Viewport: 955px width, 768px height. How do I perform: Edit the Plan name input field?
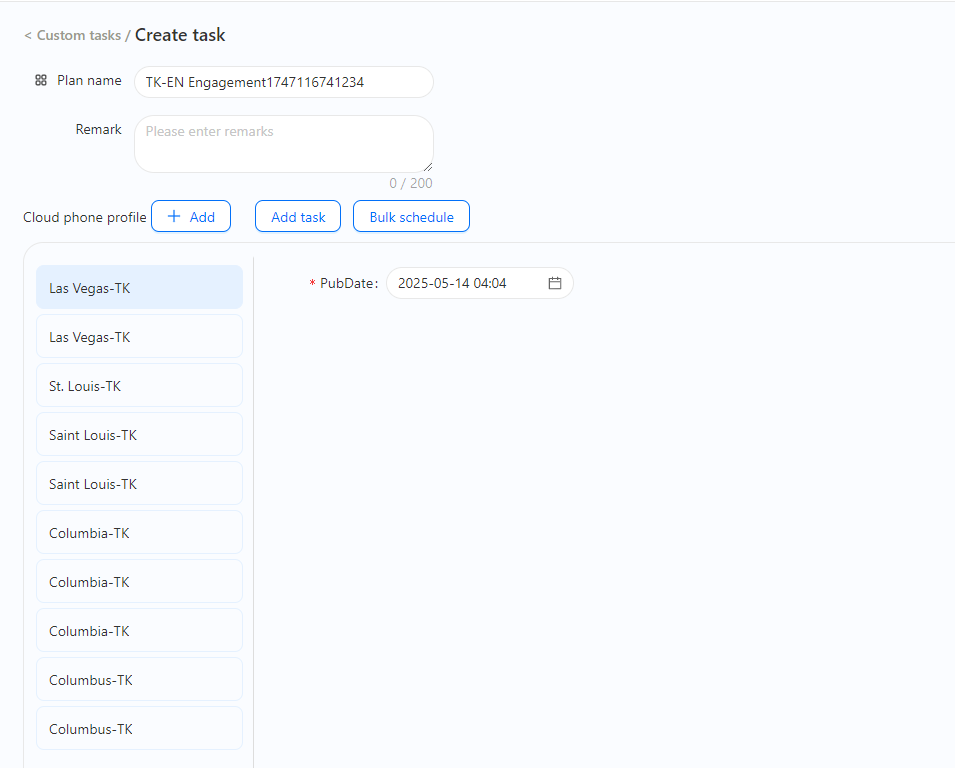284,82
